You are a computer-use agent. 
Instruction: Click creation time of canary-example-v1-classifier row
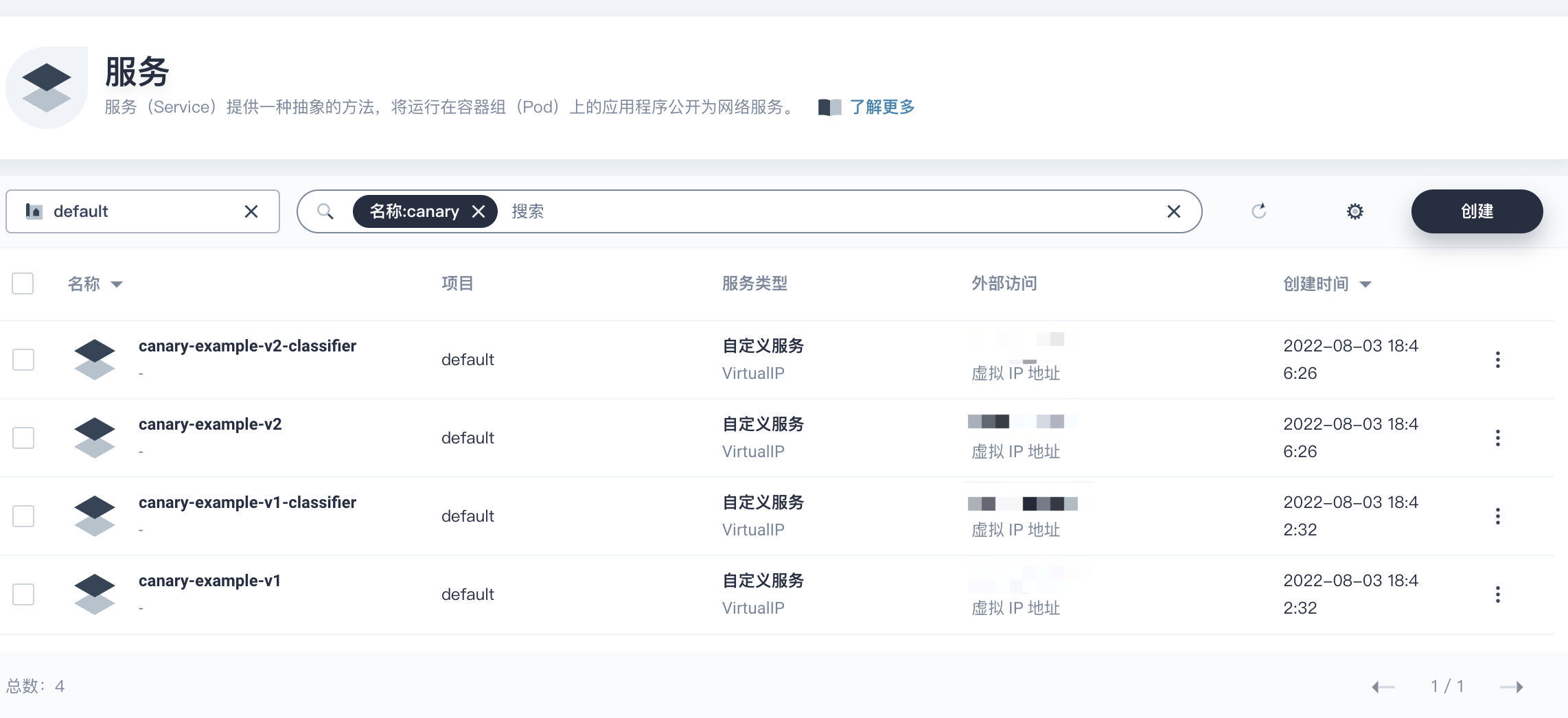point(1350,516)
